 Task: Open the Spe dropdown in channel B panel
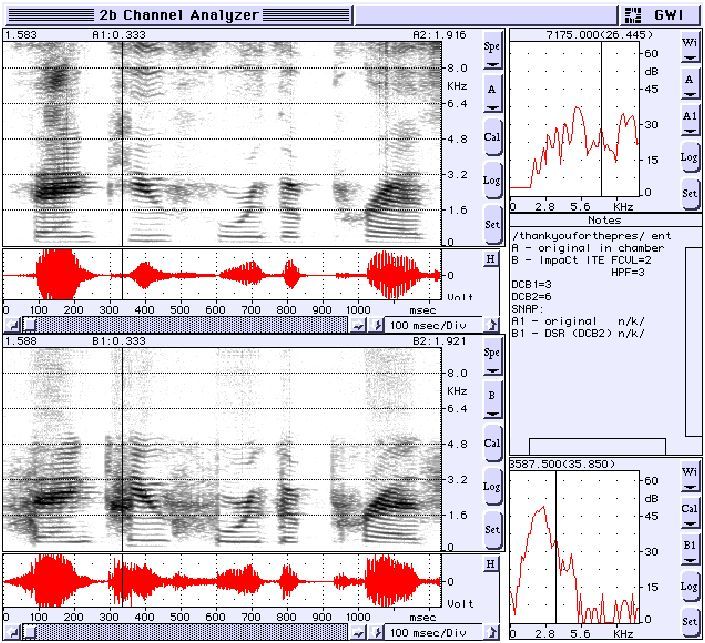click(492, 358)
